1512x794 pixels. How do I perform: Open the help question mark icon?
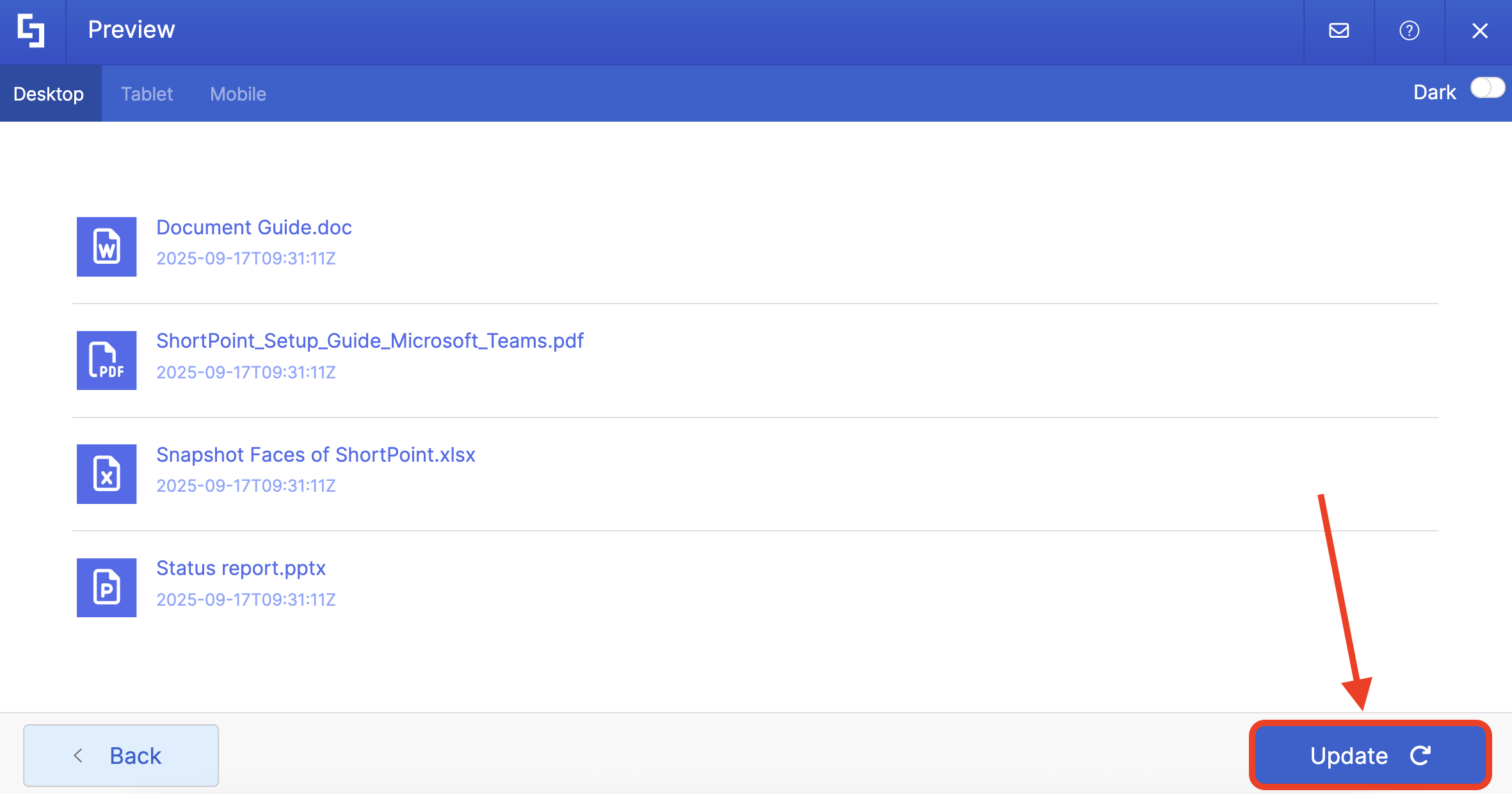1409,31
